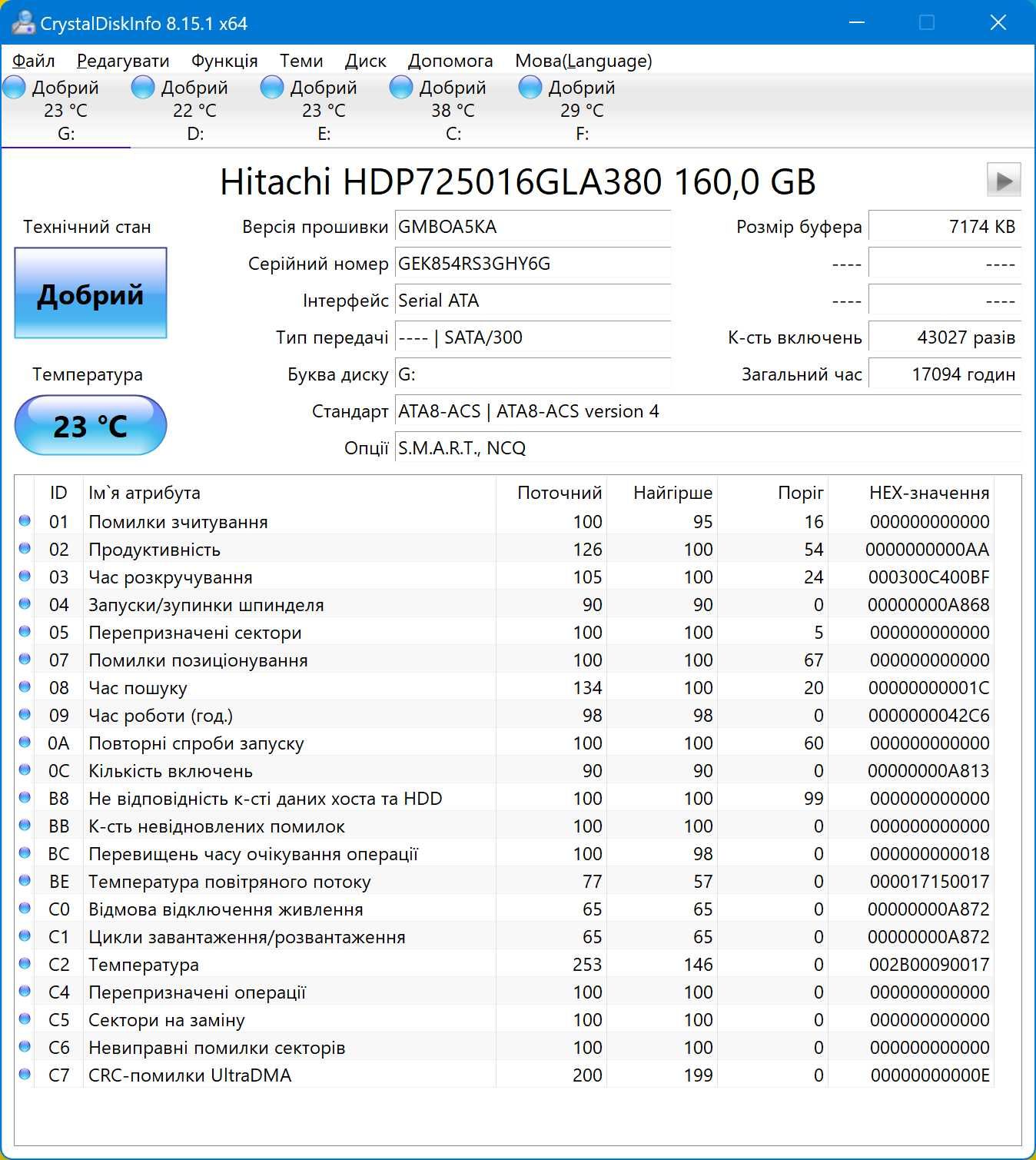This screenshot has width=1036, height=1160.
Task: Click status dot for attribute 0C
Action: point(25,769)
